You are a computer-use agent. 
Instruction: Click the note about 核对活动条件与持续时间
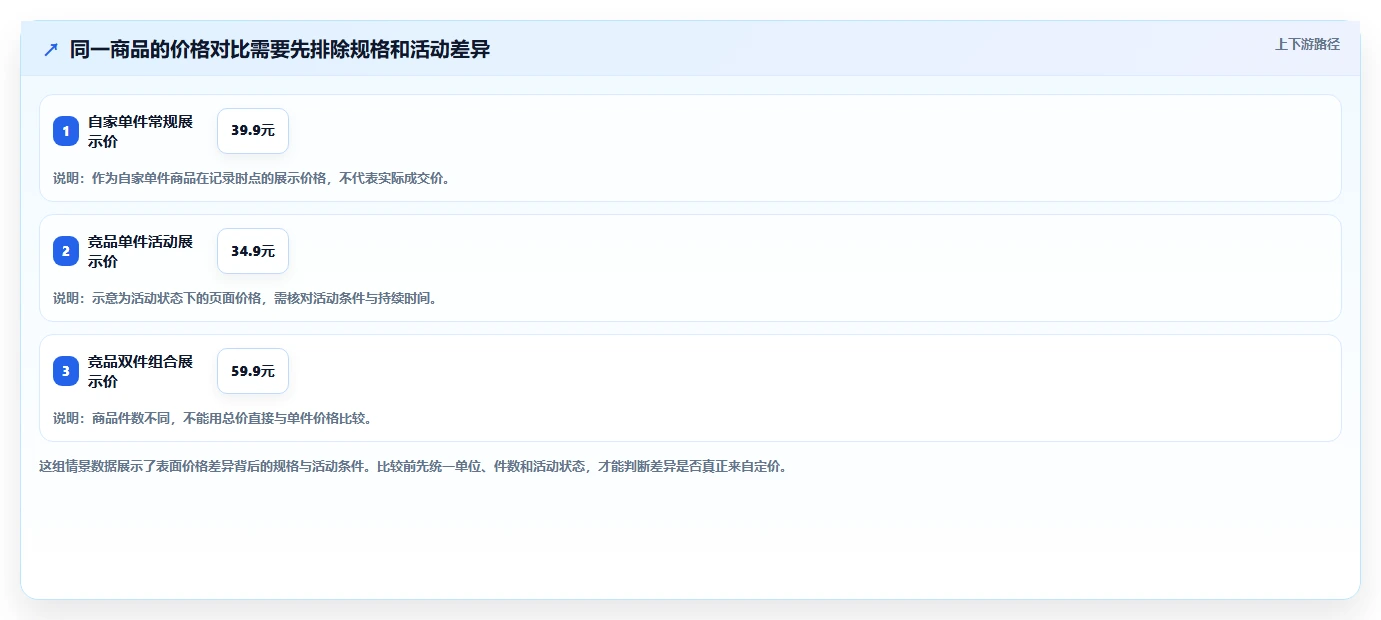pos(246,298)
